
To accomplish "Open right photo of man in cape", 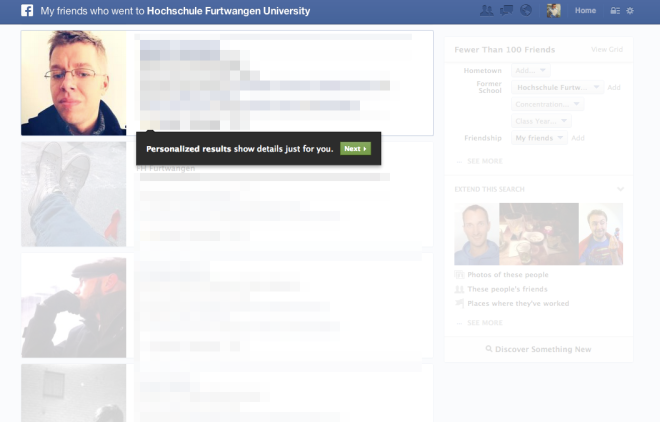I will pyautogui.click(x=601, y=234).
